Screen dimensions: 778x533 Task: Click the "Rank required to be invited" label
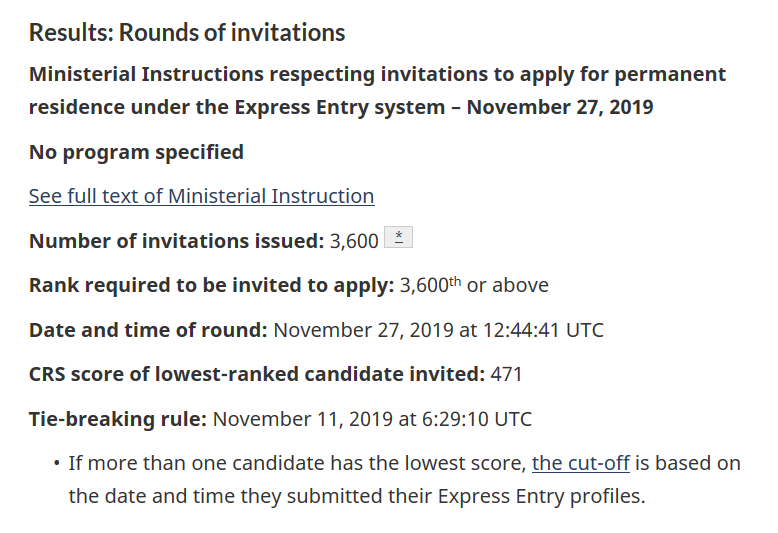211,285
